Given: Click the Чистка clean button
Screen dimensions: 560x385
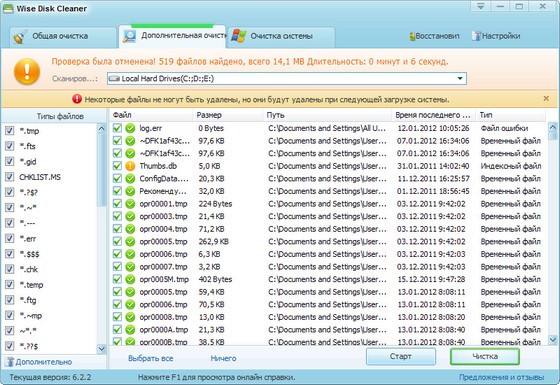Looking at the screenshot, I should (485, 356).
